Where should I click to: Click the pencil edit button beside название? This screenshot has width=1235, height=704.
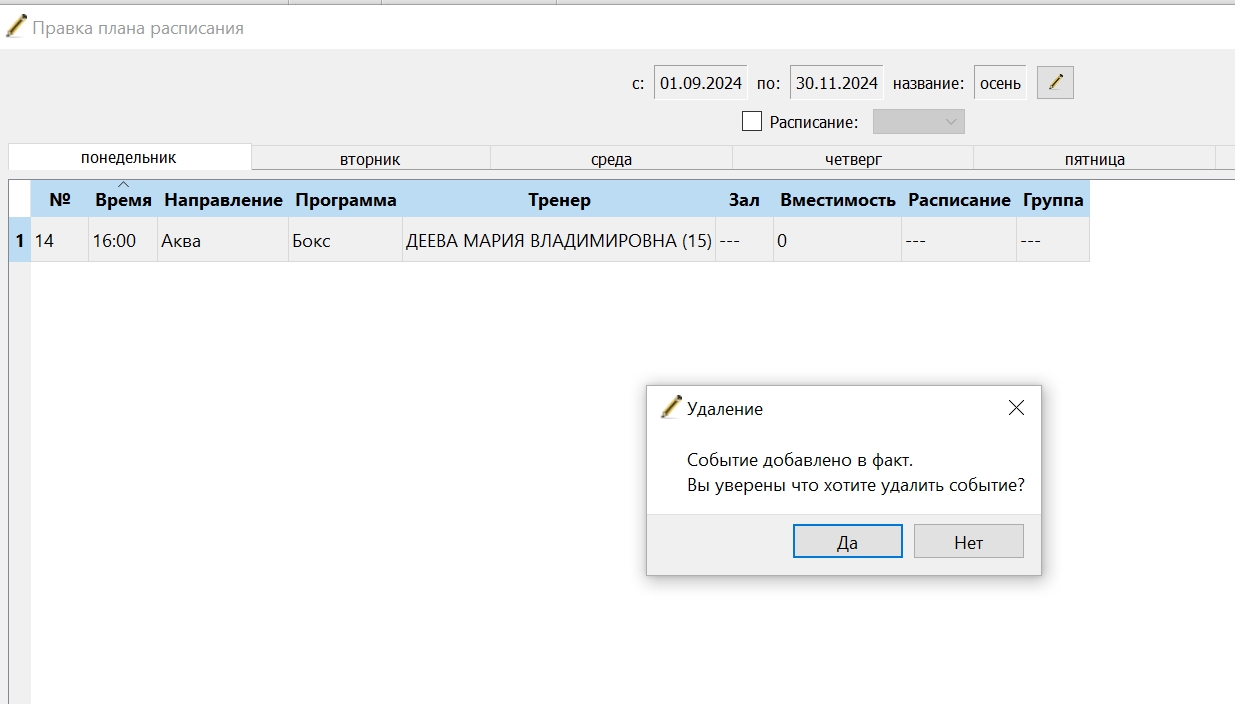1055,83
